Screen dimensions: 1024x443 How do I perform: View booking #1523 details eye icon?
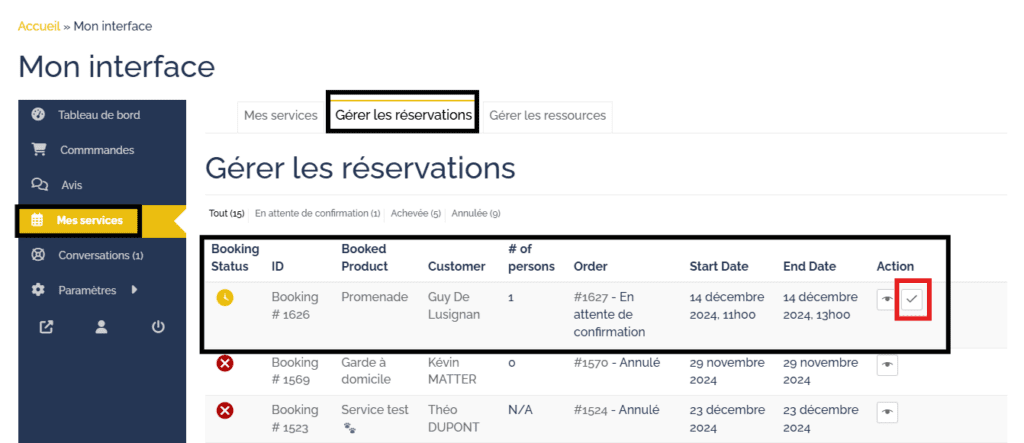[x=887, y=412]
